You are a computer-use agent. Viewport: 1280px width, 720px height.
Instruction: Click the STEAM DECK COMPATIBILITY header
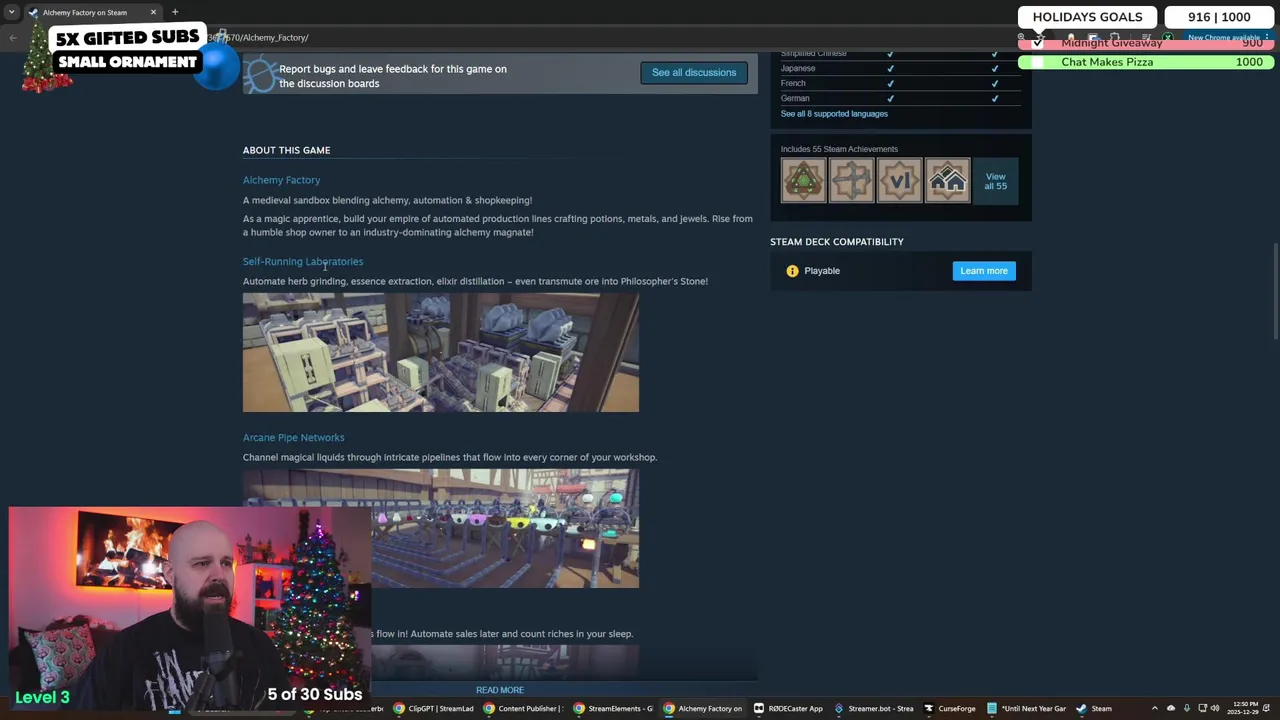click(x=837, y=242)
